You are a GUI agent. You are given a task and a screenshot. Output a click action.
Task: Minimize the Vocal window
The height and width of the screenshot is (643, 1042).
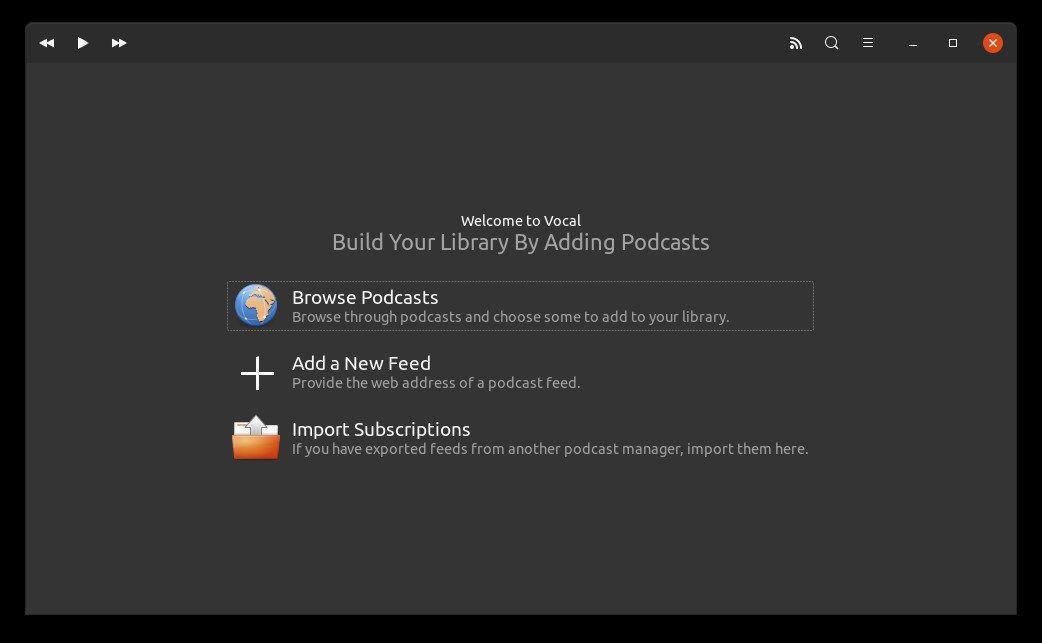(913, 43)
